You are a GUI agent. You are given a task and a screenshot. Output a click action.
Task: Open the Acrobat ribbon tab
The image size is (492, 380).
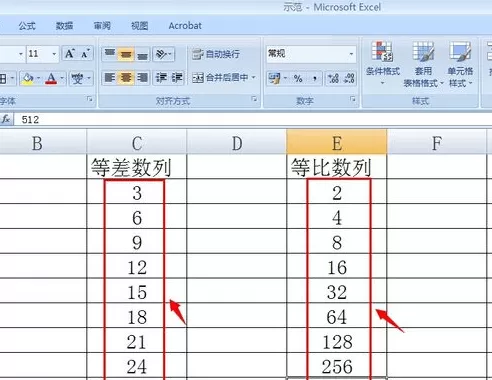(x=185, y=26)
